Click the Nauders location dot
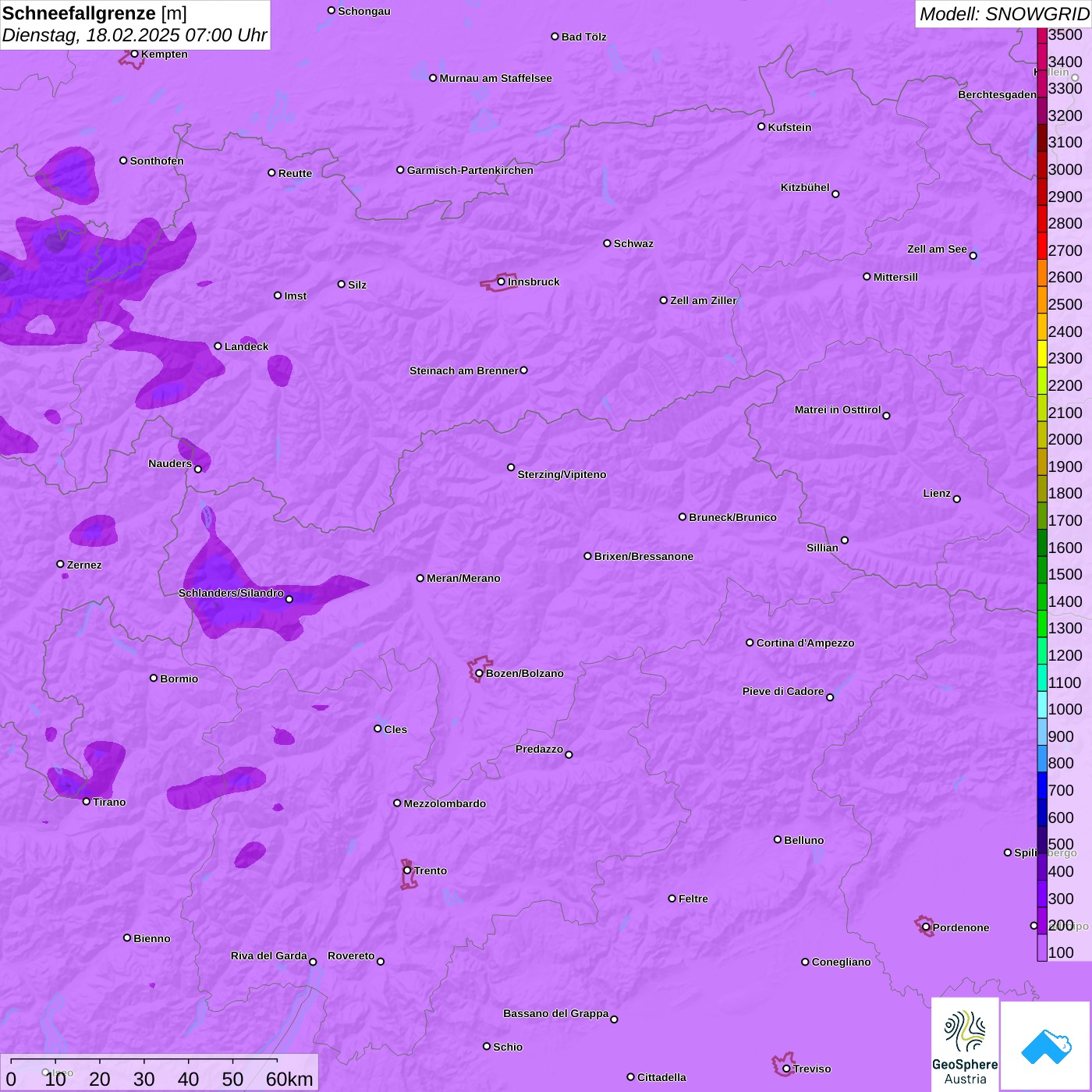 pos(198,469)
